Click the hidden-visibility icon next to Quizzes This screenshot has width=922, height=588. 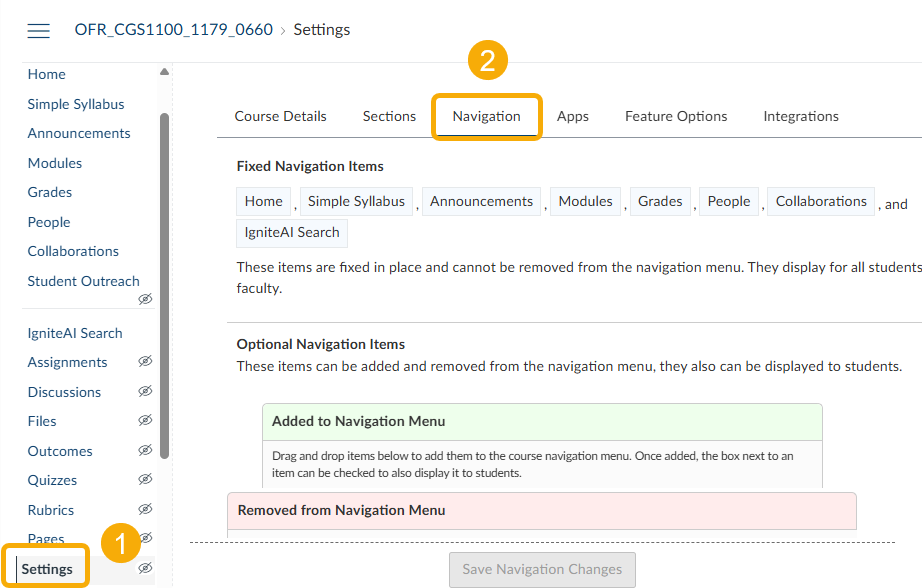(145, 480)
